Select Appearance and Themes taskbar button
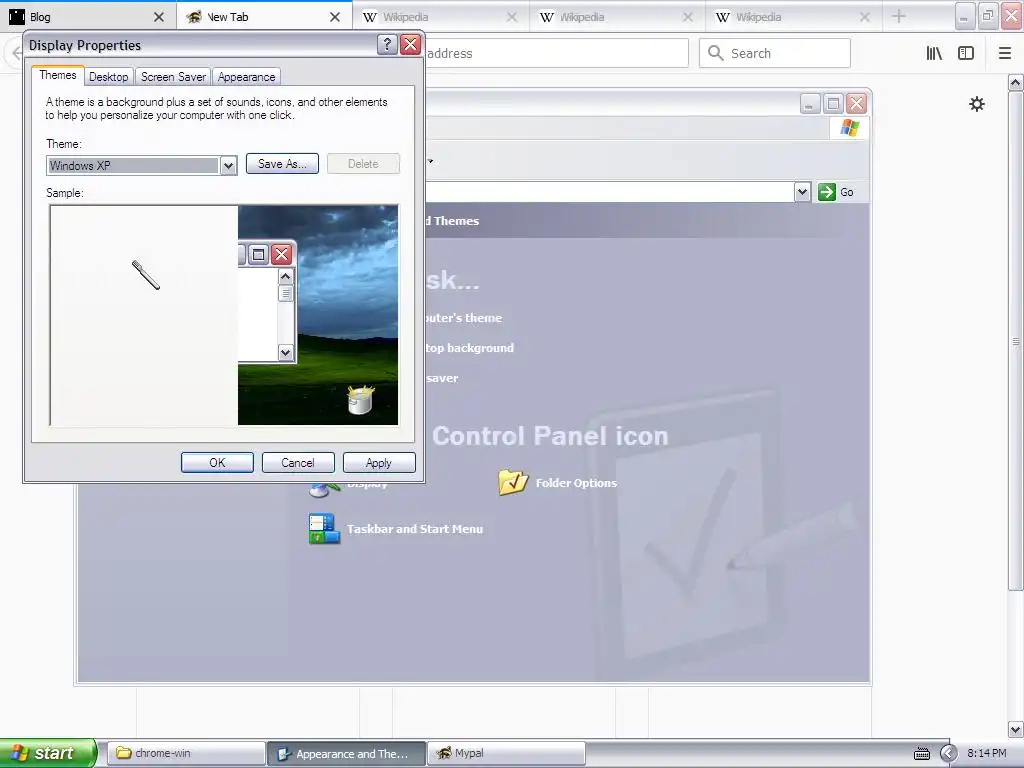The width and height of the screenshot is (1024, 768). point(346,753)
